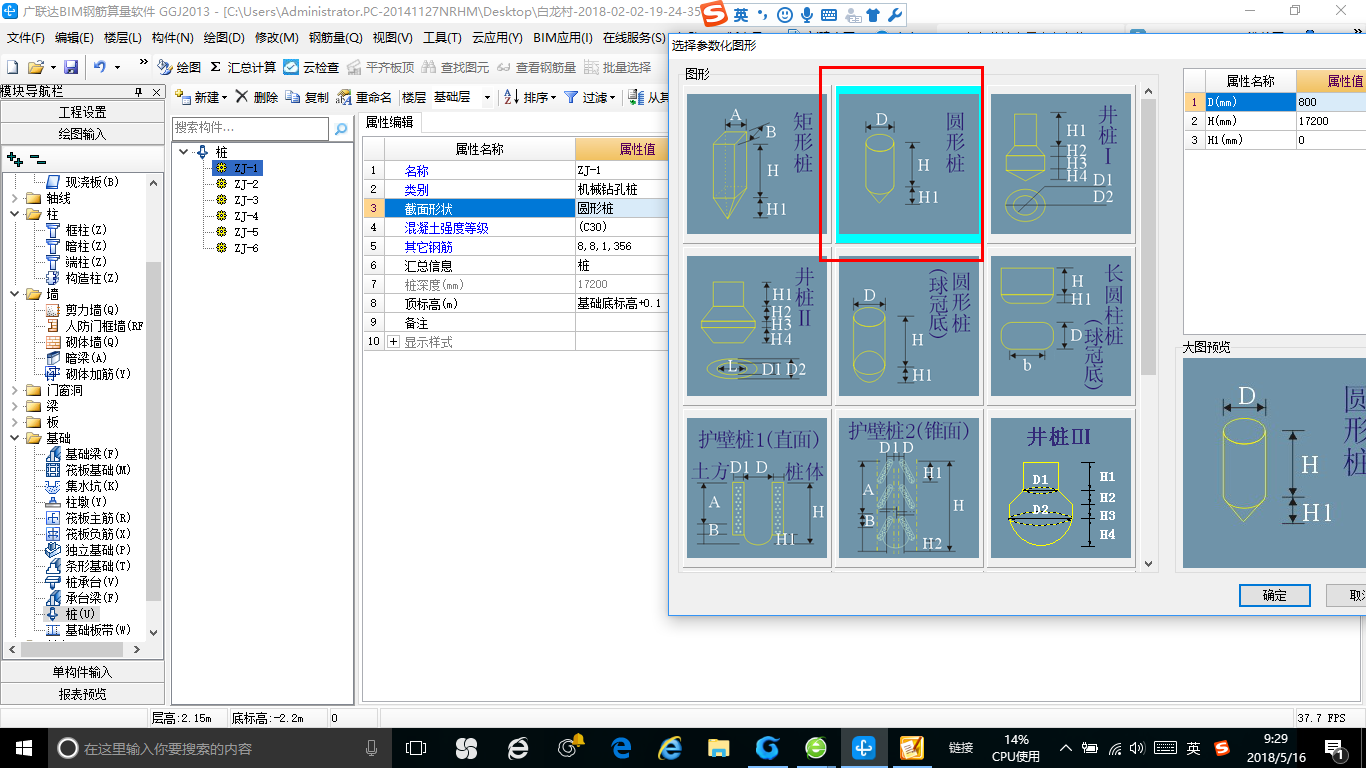Open the 工具(T) menu
Screen dimensions: 1366x768
pos(442,38)
